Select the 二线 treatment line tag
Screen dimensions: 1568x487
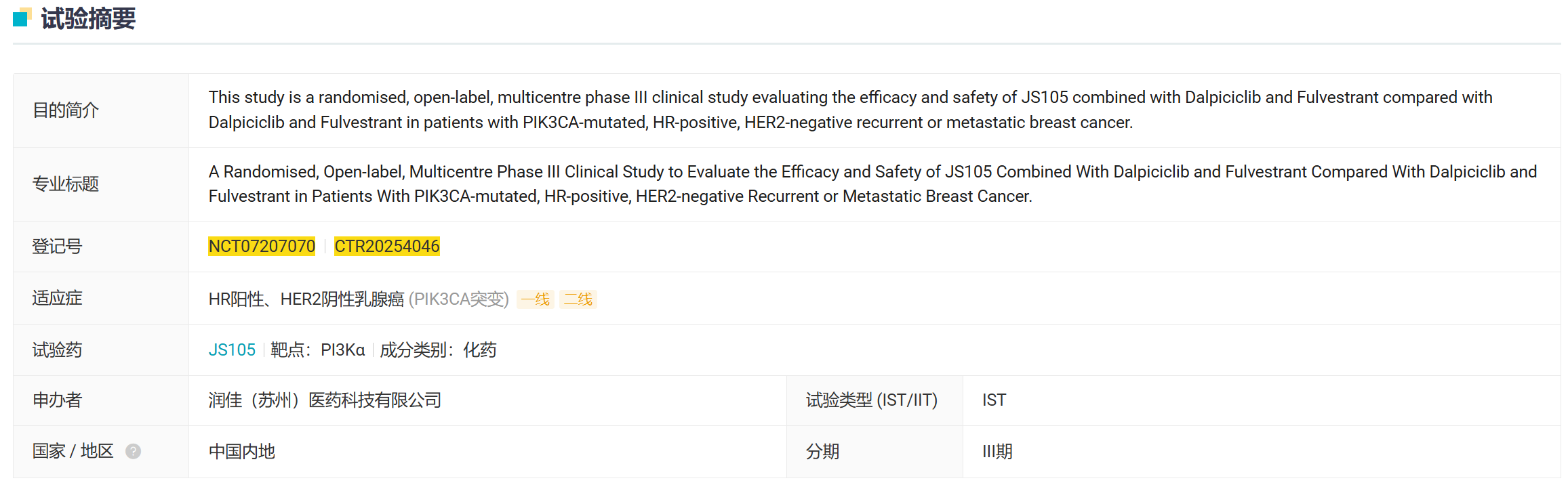(578, 299)
